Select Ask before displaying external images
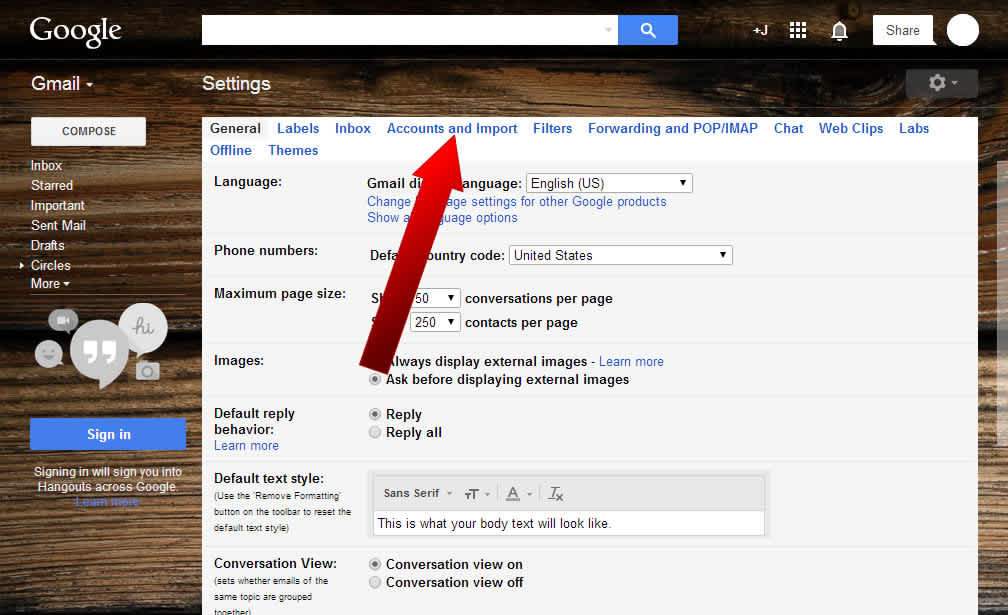1008x615 pixels. 375,380
